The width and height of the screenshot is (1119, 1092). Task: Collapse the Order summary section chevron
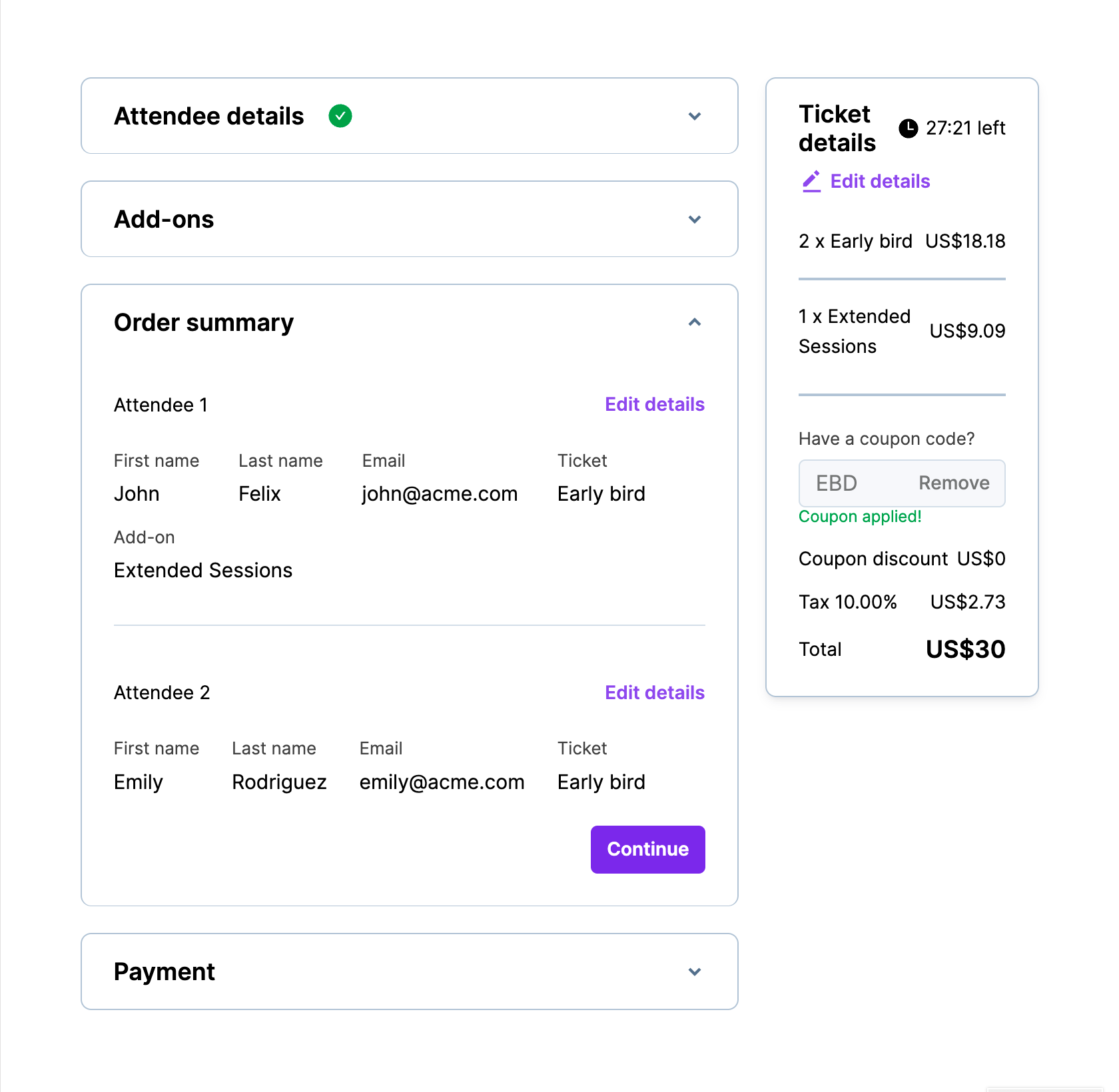[x=695, y=322]
